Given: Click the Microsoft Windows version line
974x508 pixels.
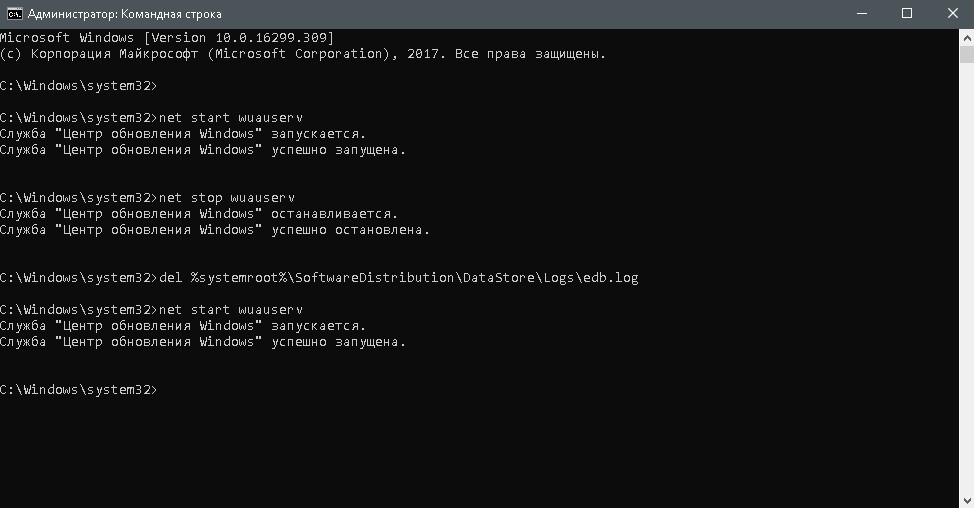Looking at the screenshot, I should coord(167,38).
